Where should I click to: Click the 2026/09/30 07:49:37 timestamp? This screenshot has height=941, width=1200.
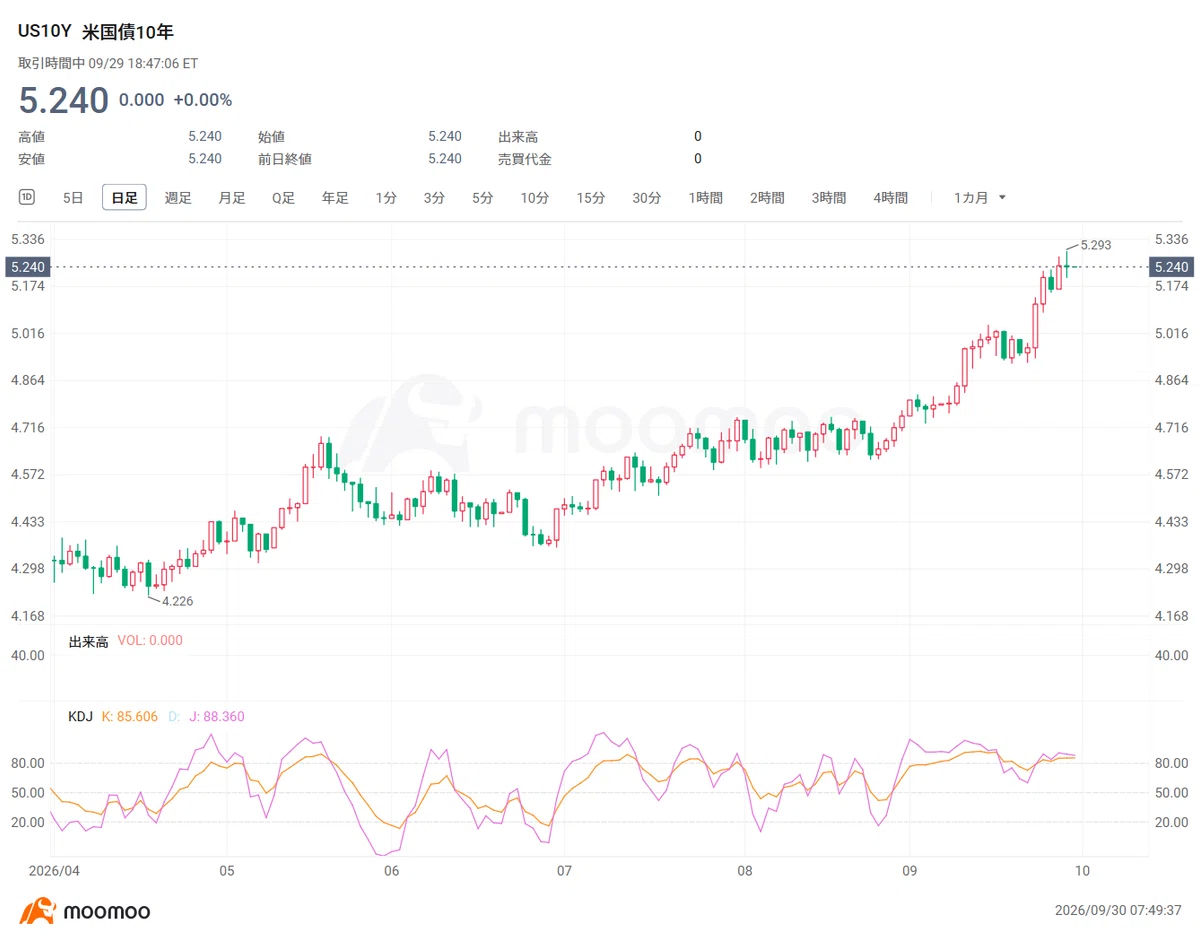click(1118, 911)
